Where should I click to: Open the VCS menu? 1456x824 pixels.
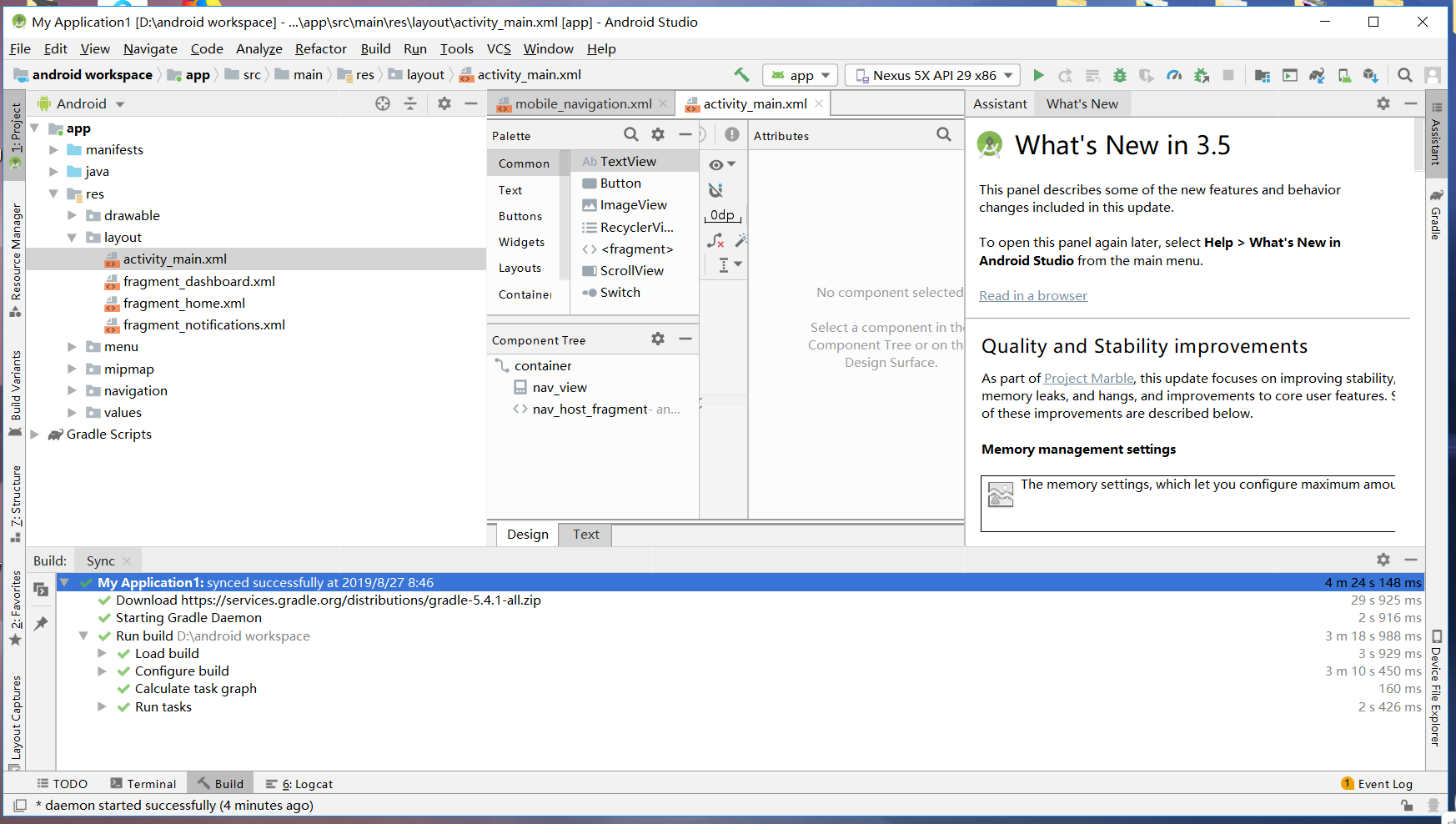[x=499, y=49]
